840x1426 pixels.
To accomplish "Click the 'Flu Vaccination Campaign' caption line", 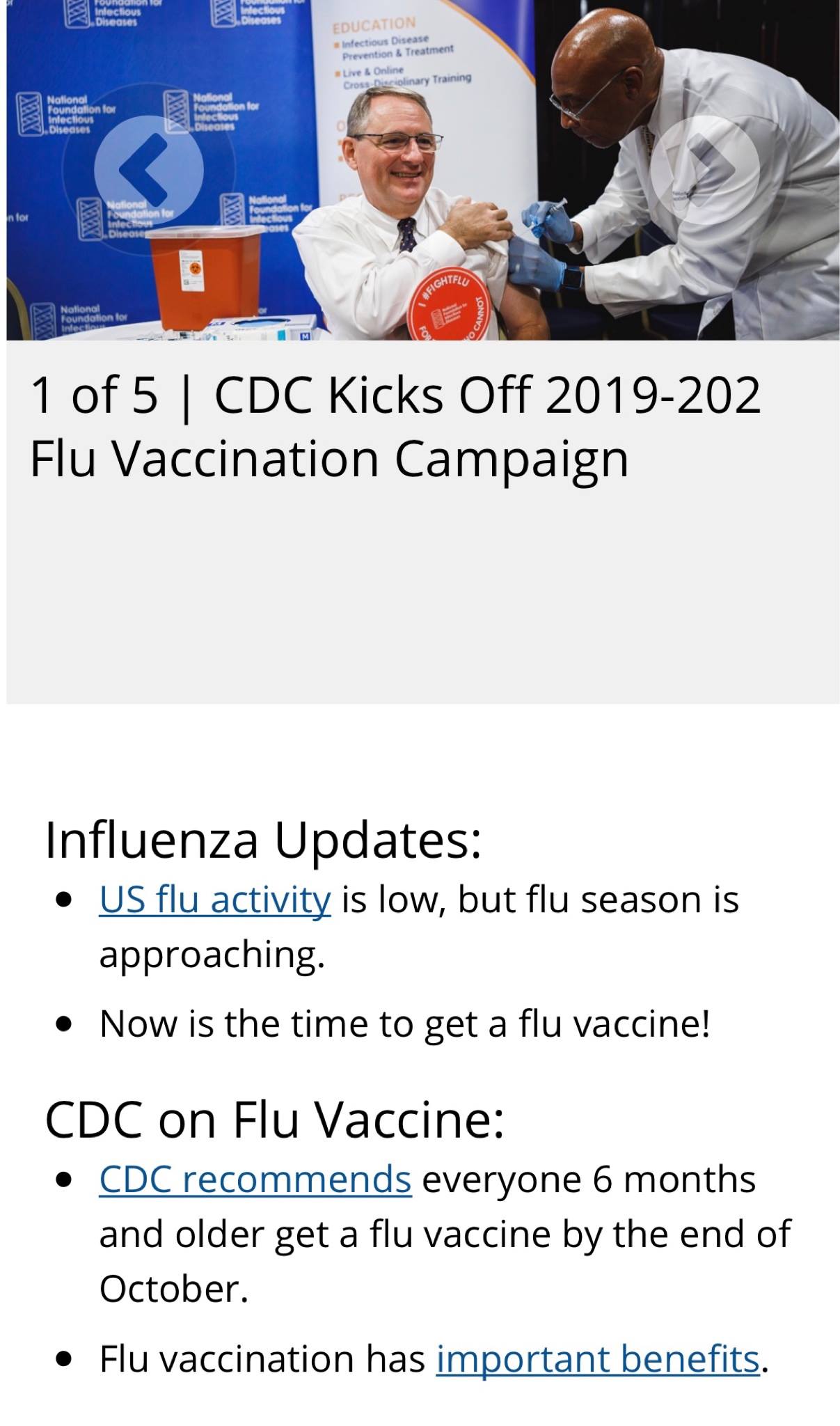I will coord(328,460).
